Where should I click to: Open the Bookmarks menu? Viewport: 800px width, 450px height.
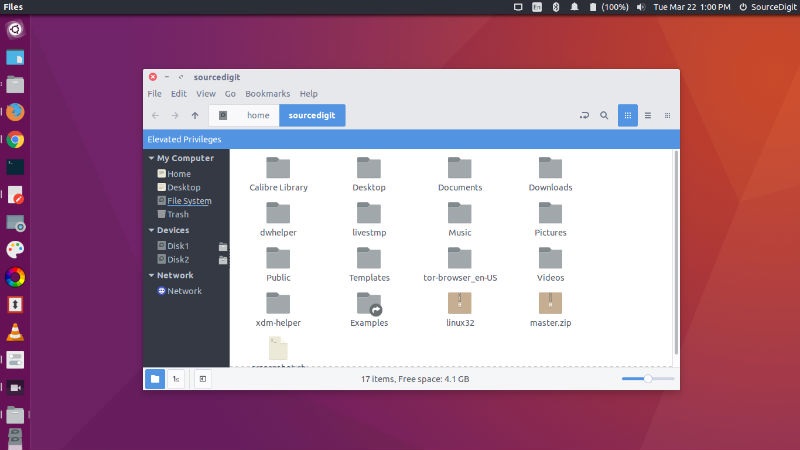click(x=267, y=94)
